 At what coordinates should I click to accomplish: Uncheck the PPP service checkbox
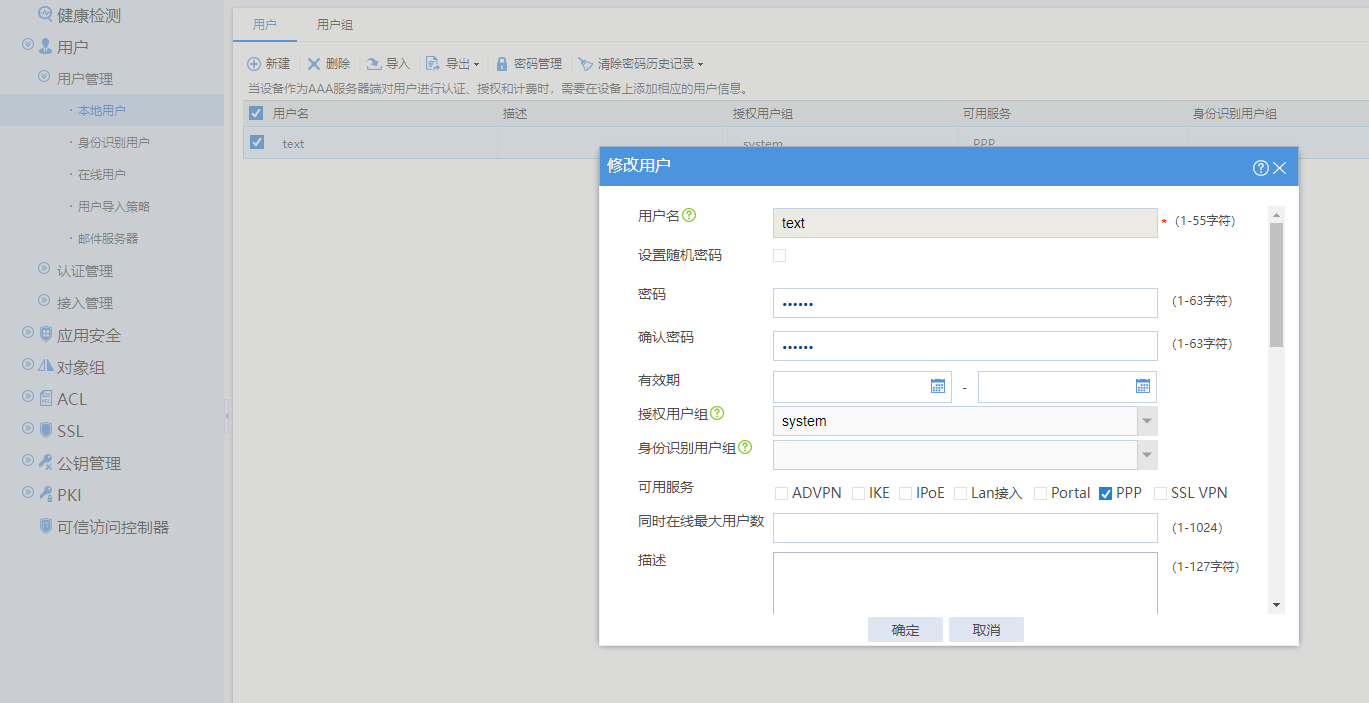[1105, 493]
